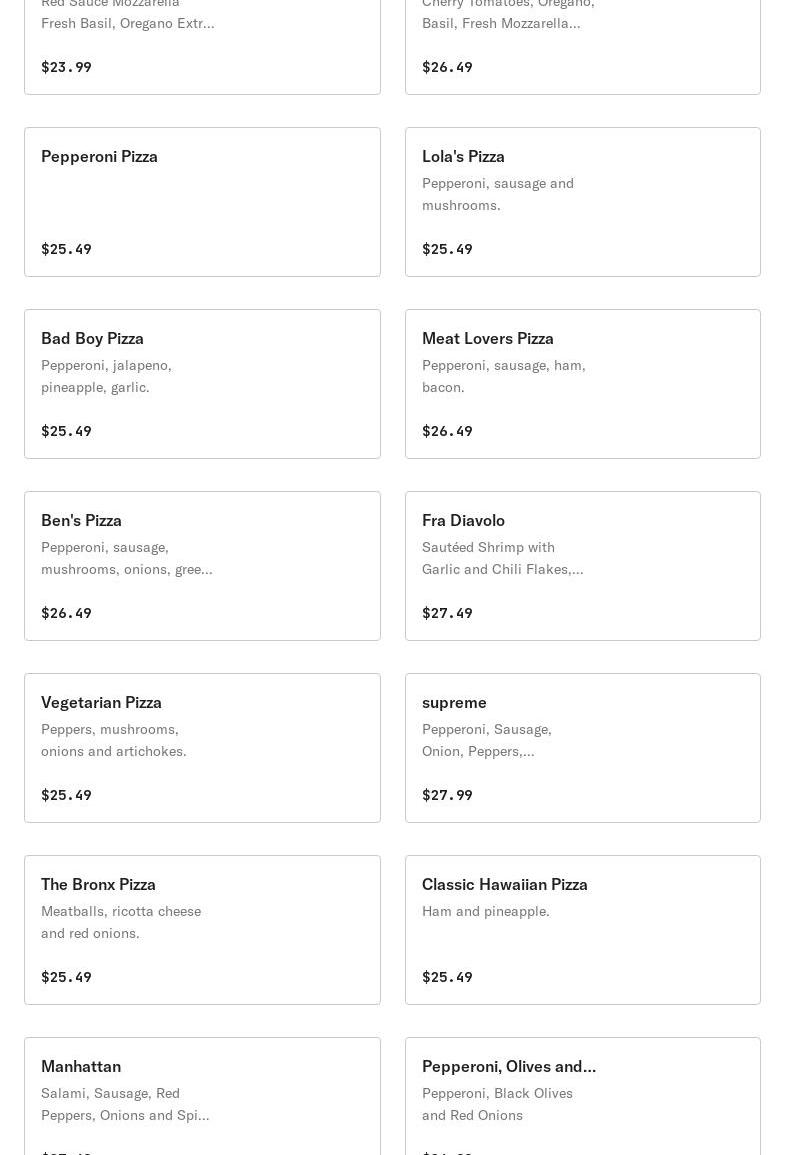Select the supreme pizza item

pyautogui.click(x=582, y=748)
